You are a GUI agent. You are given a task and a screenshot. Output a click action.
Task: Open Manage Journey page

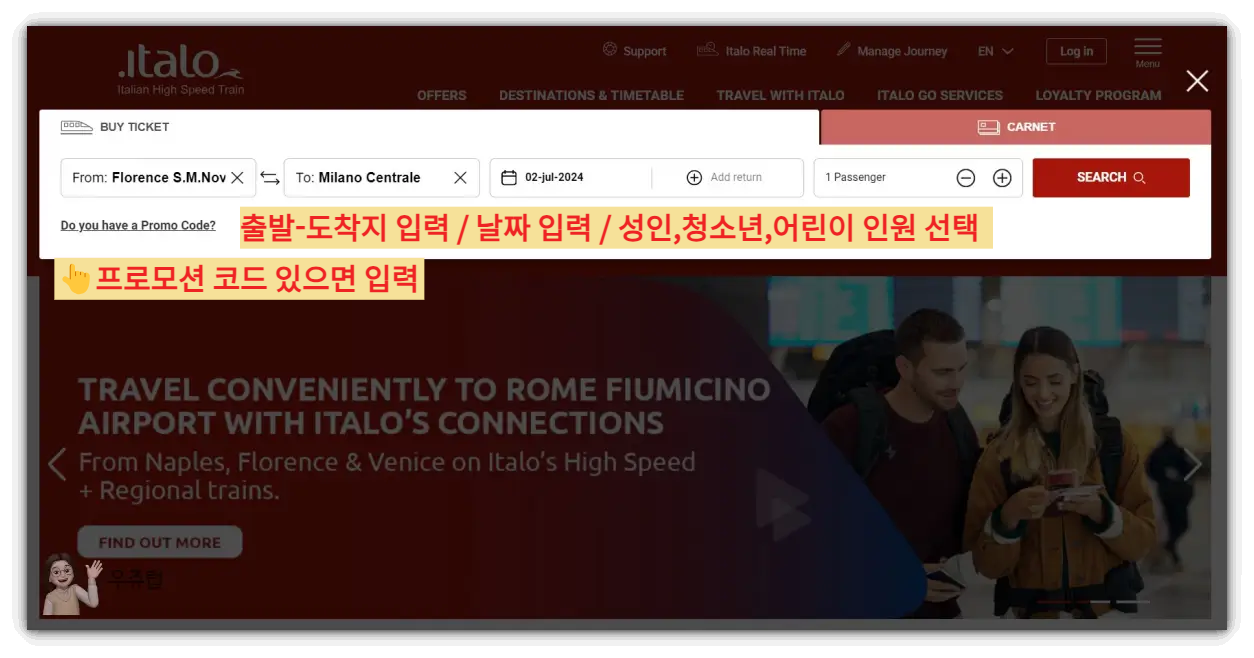tap(892, 50)
